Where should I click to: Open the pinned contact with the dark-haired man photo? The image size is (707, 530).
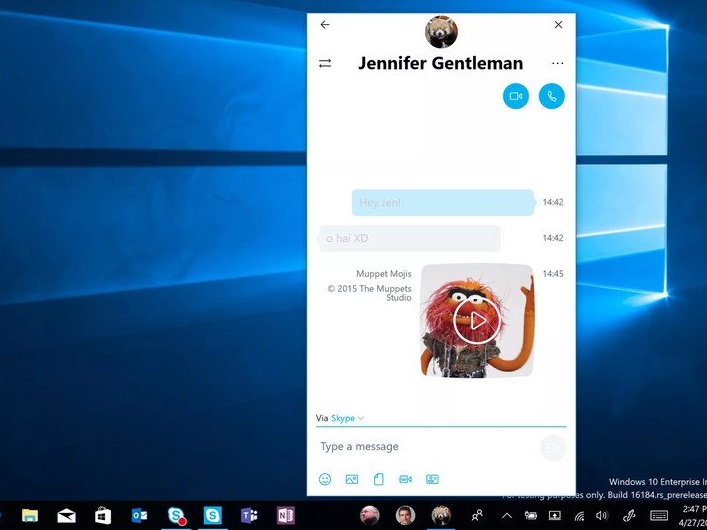[405, 515]
